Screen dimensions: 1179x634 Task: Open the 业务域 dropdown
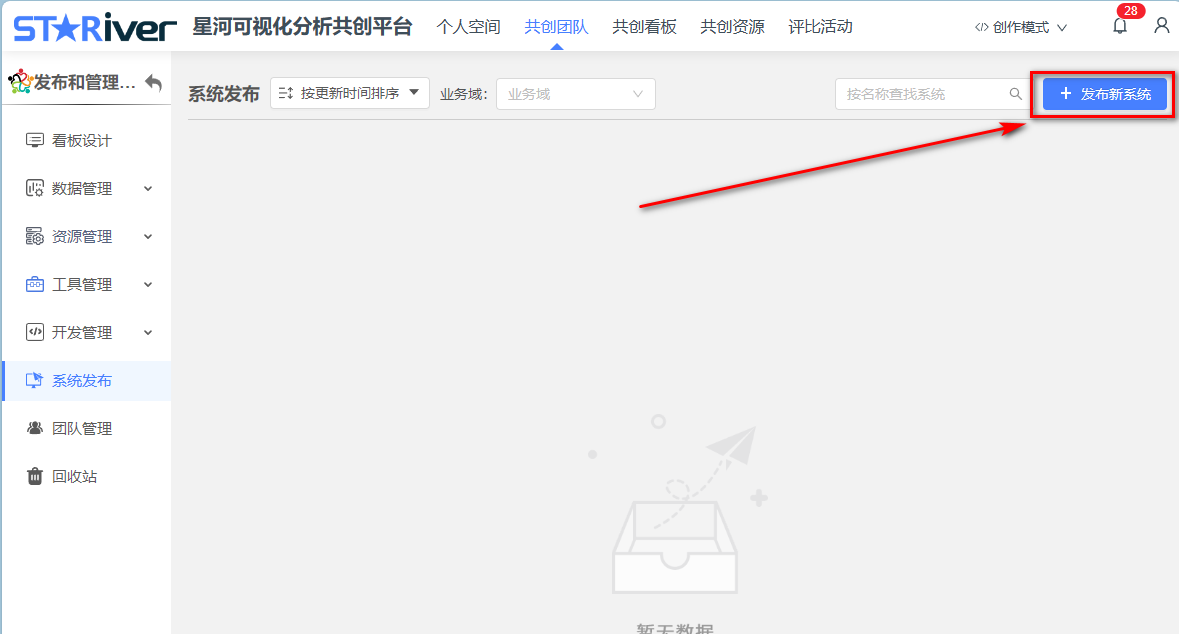(576, 94)
